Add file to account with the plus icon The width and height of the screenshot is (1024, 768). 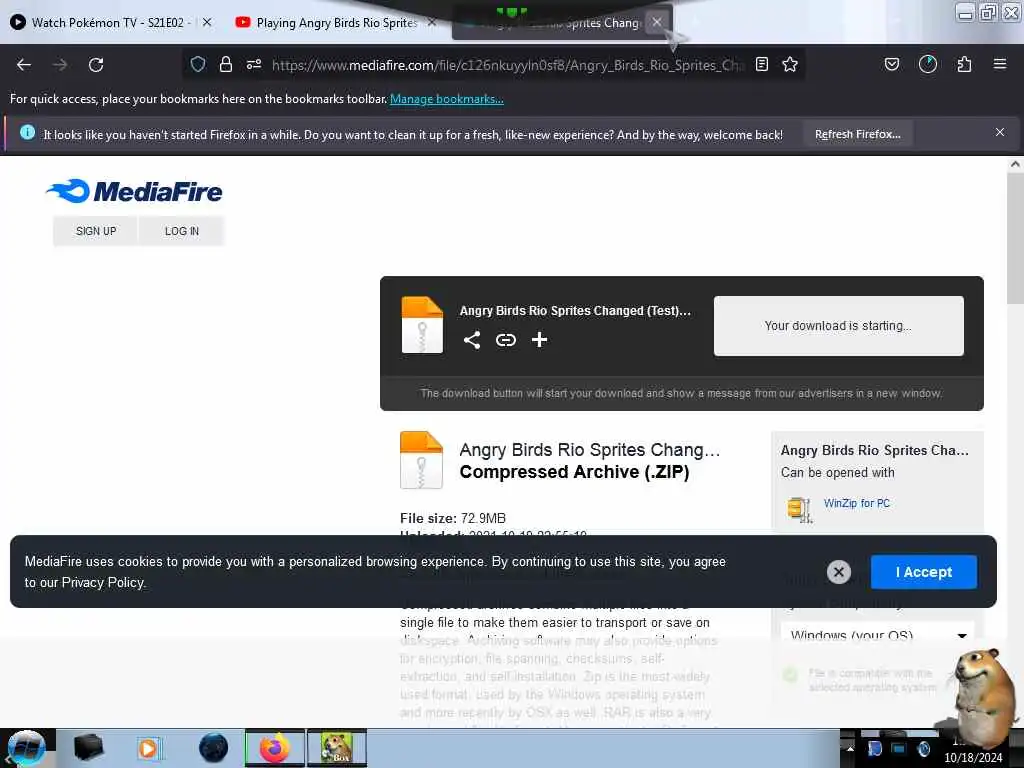539,340
